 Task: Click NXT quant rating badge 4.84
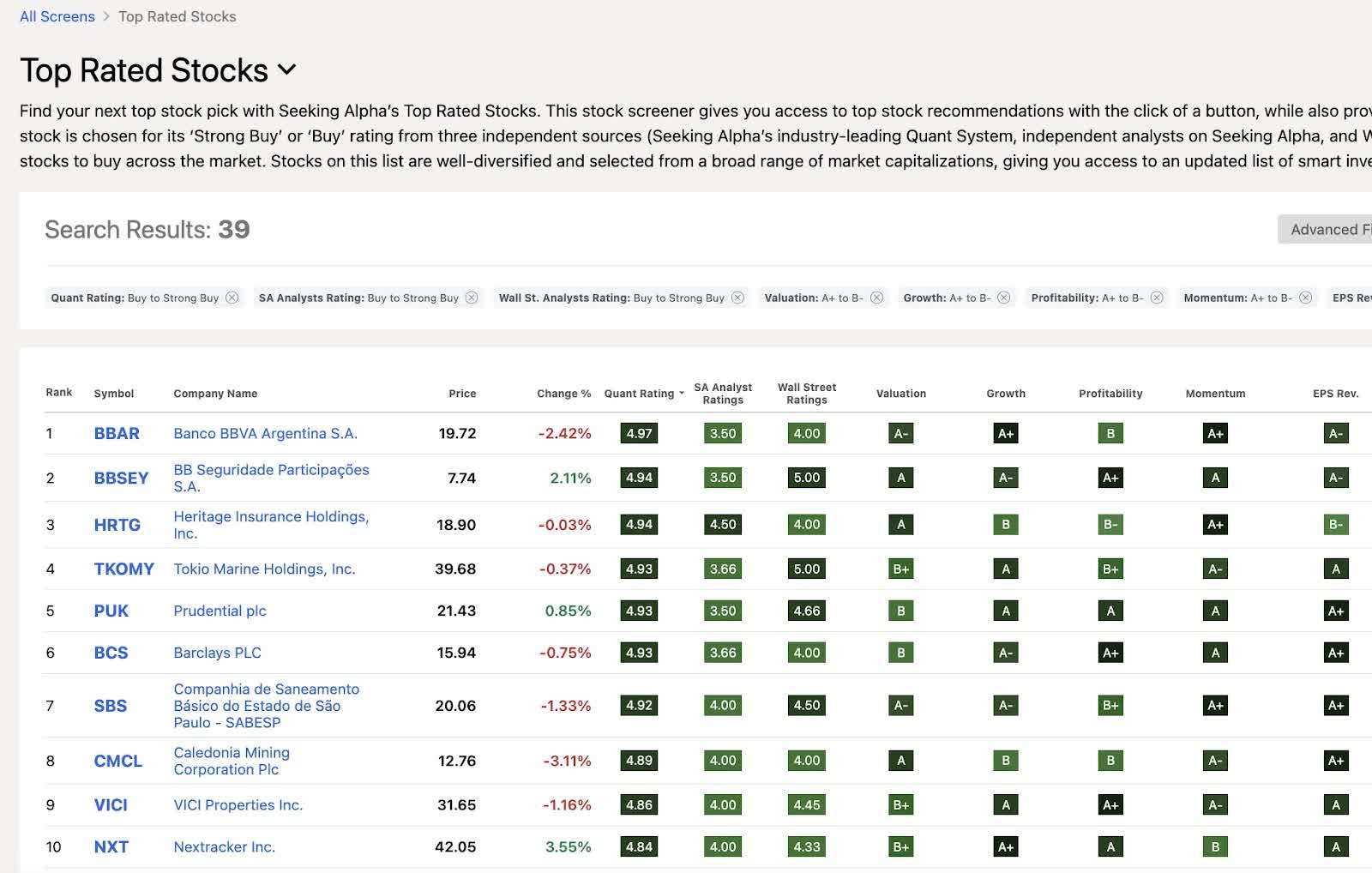[x=639, y=847]
